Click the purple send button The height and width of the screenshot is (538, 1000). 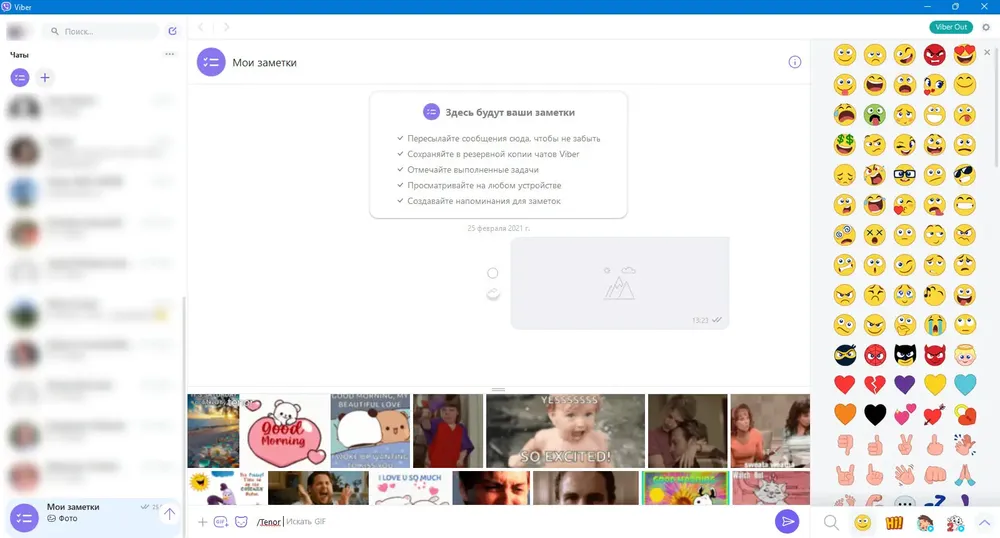click(x=787, y=521)
